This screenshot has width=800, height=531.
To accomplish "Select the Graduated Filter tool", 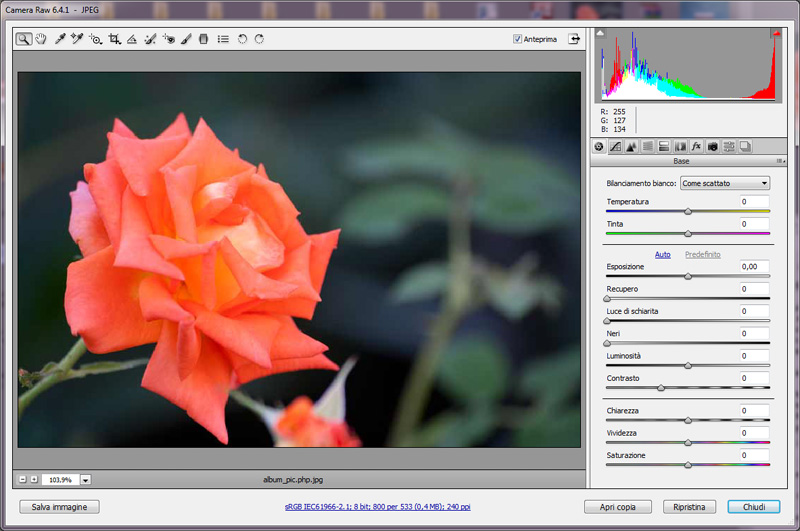I will click(x=203, y=39).
